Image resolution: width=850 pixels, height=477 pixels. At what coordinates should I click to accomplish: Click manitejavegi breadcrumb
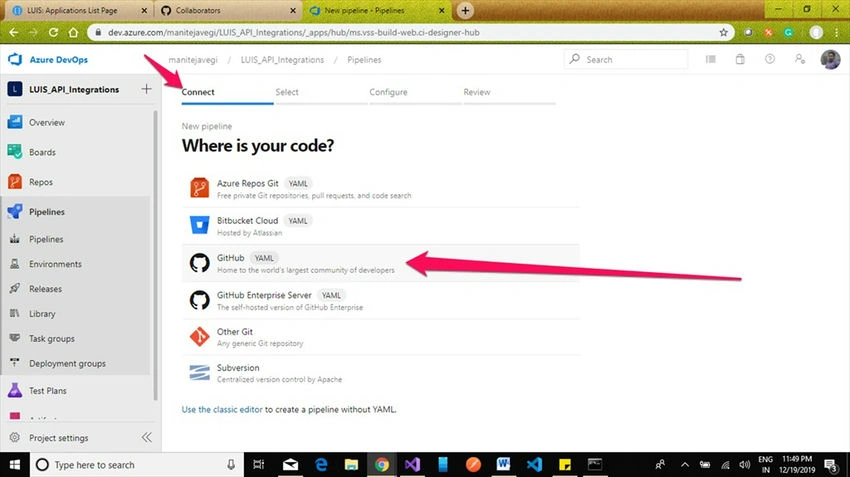coord(193,60)
